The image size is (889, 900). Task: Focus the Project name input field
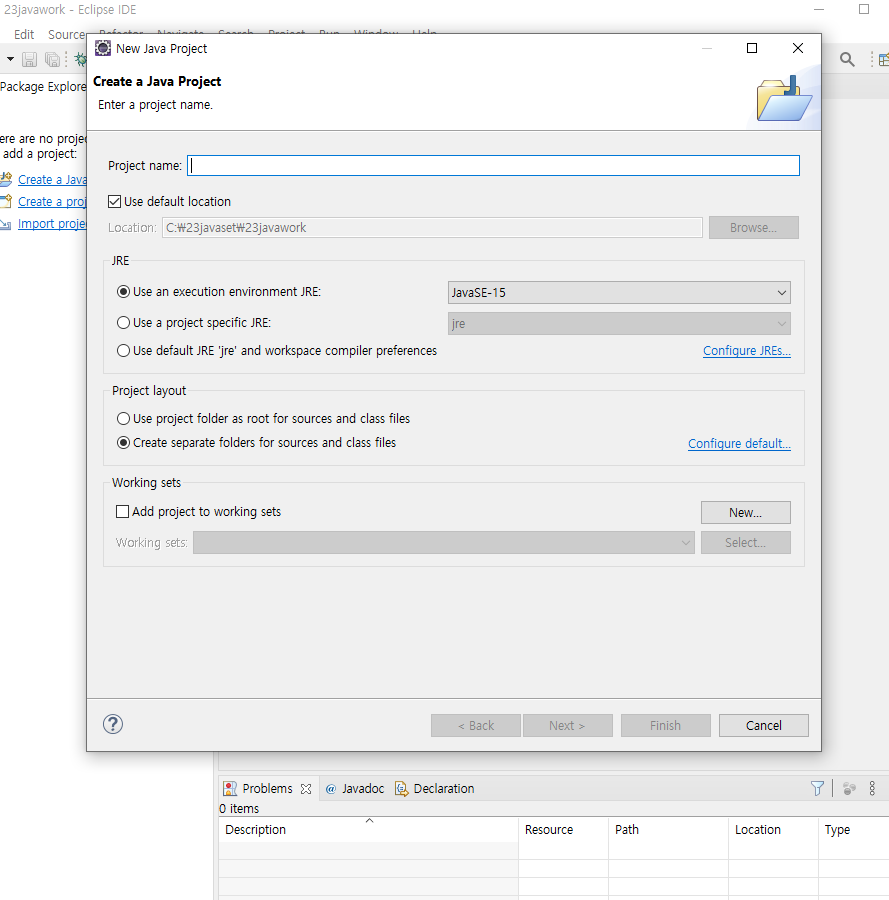[x=494, y=165]
